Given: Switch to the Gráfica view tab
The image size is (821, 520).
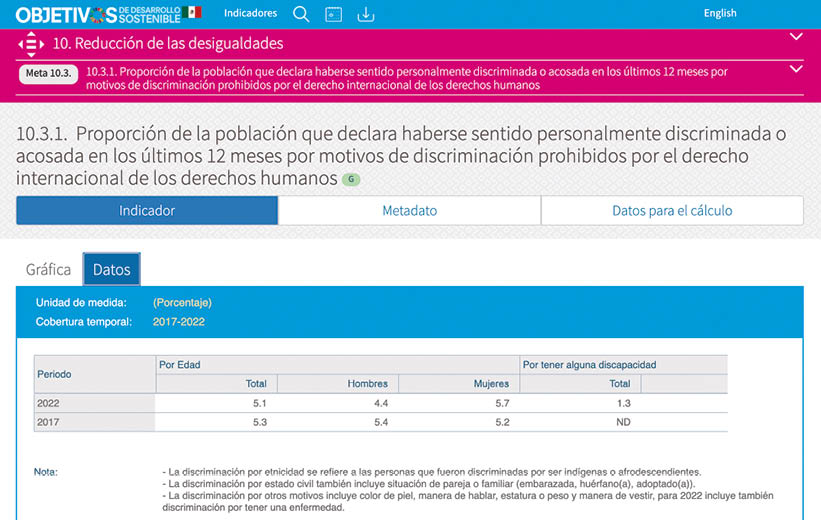Looking at the screenshot, I should pos(48,270).
